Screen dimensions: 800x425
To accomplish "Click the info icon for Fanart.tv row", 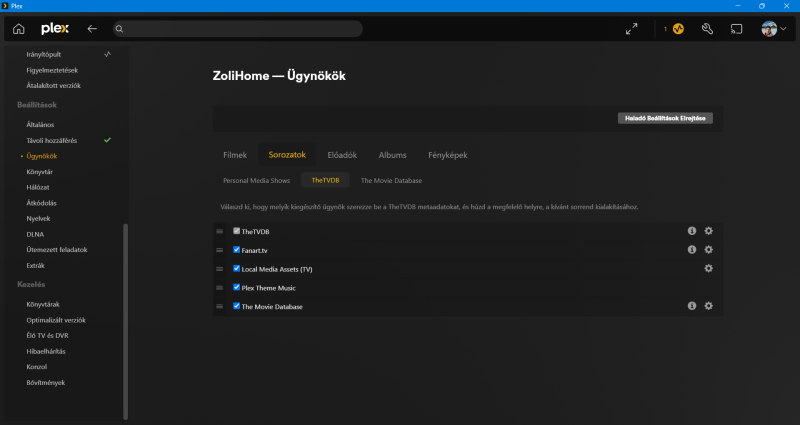I will pos(692,250).
